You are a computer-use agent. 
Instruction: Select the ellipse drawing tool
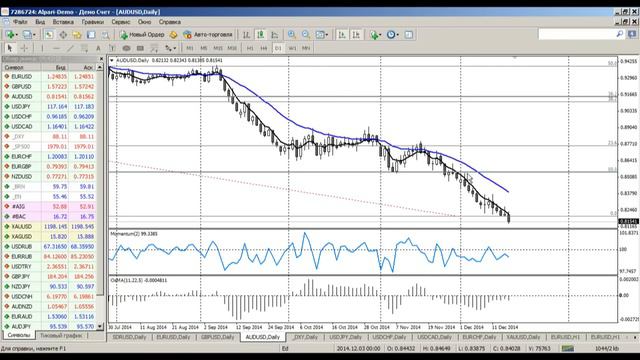pyautogui.click(x=126, y=48)
